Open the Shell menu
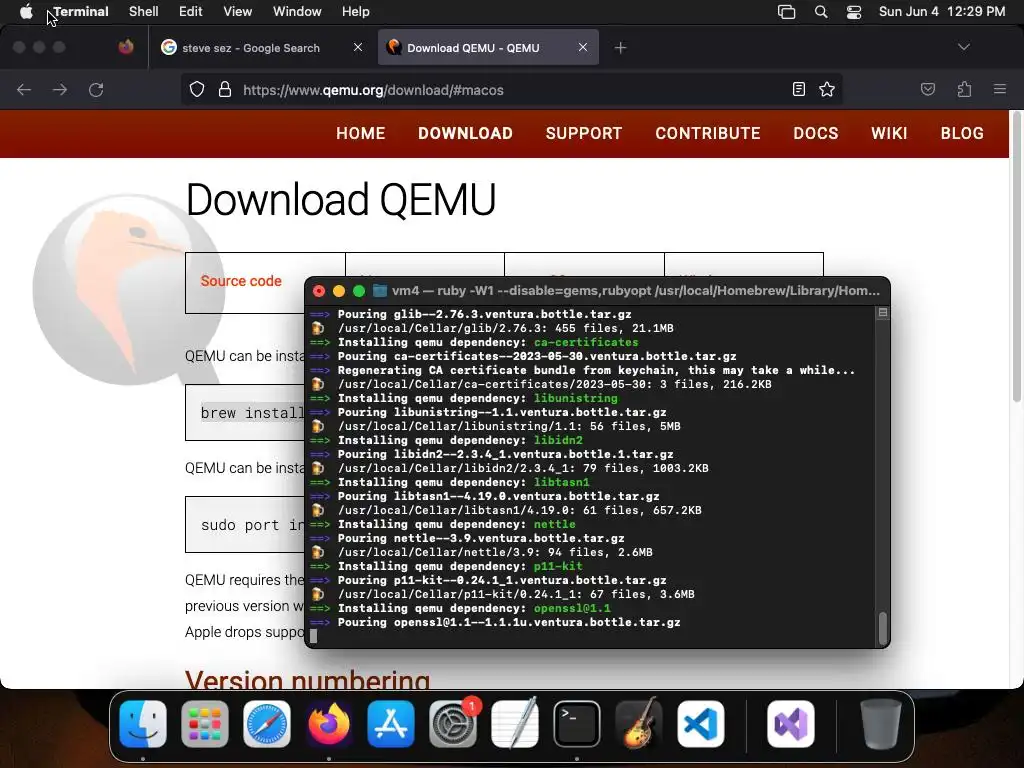This screenshot has height=768, width=1024. click(144, 11)
